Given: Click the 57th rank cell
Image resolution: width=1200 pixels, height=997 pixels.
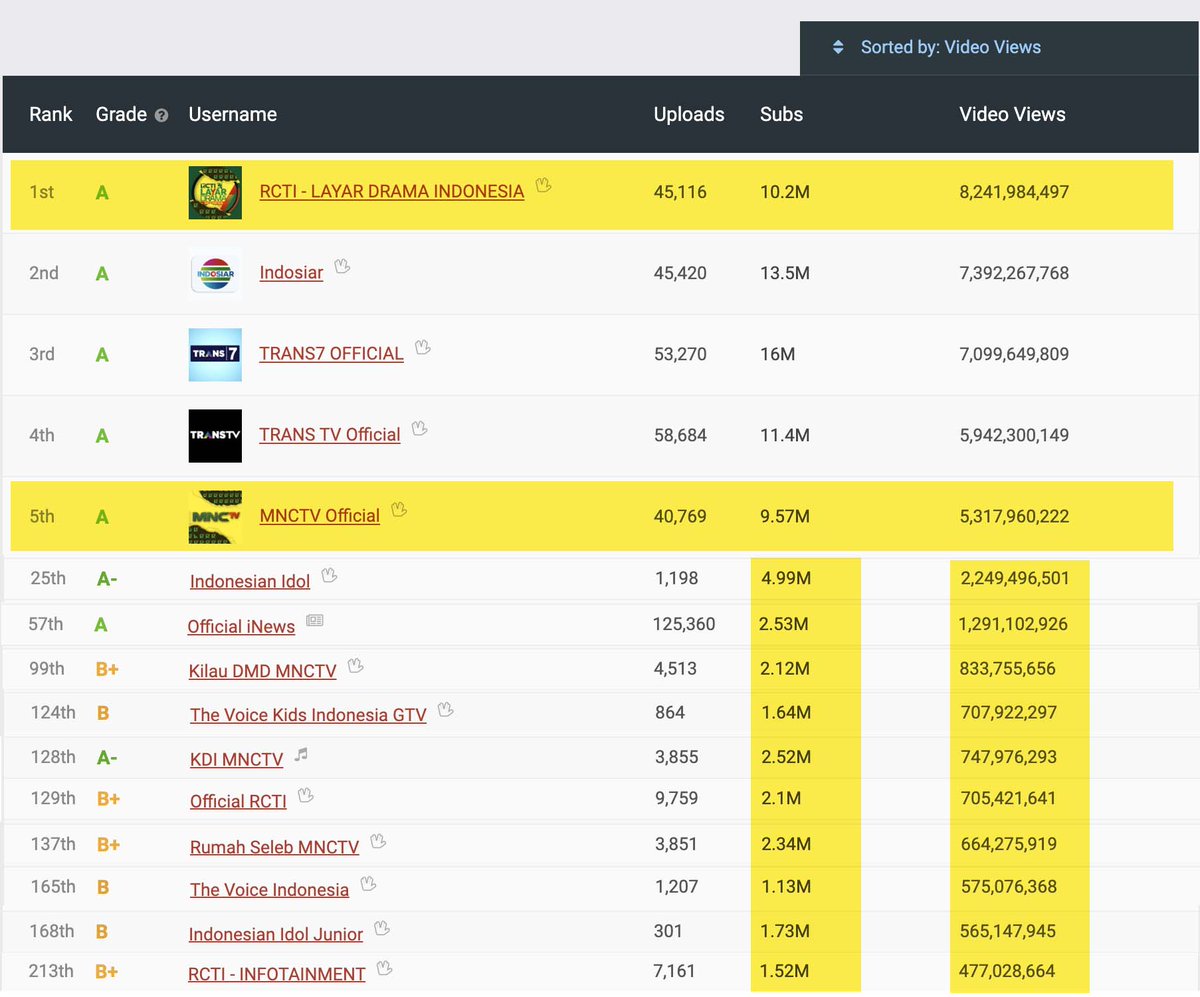Looking at the screenshot, I should pos(46,624).
